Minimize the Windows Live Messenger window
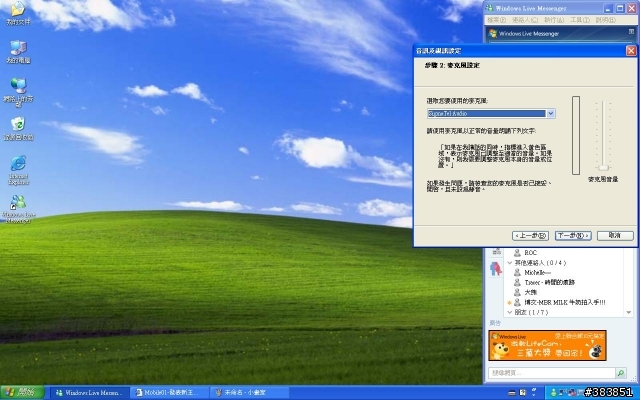This screenshot has width=640, height=400. (x=609, y=8)
